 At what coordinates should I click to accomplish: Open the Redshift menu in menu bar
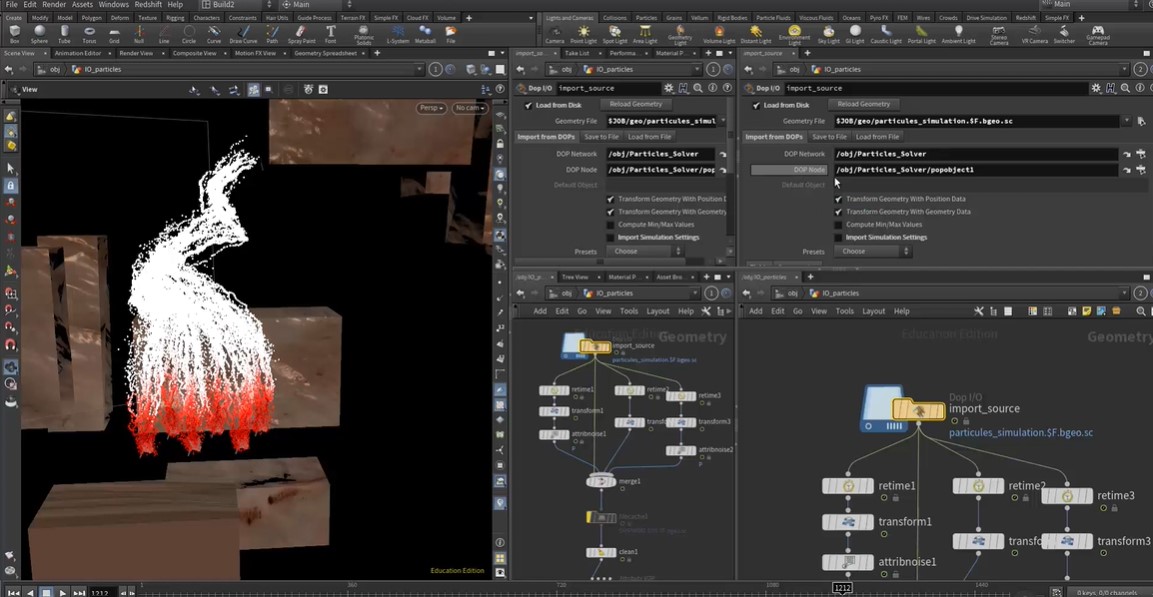pyautogui.click(x=147, y=5)
